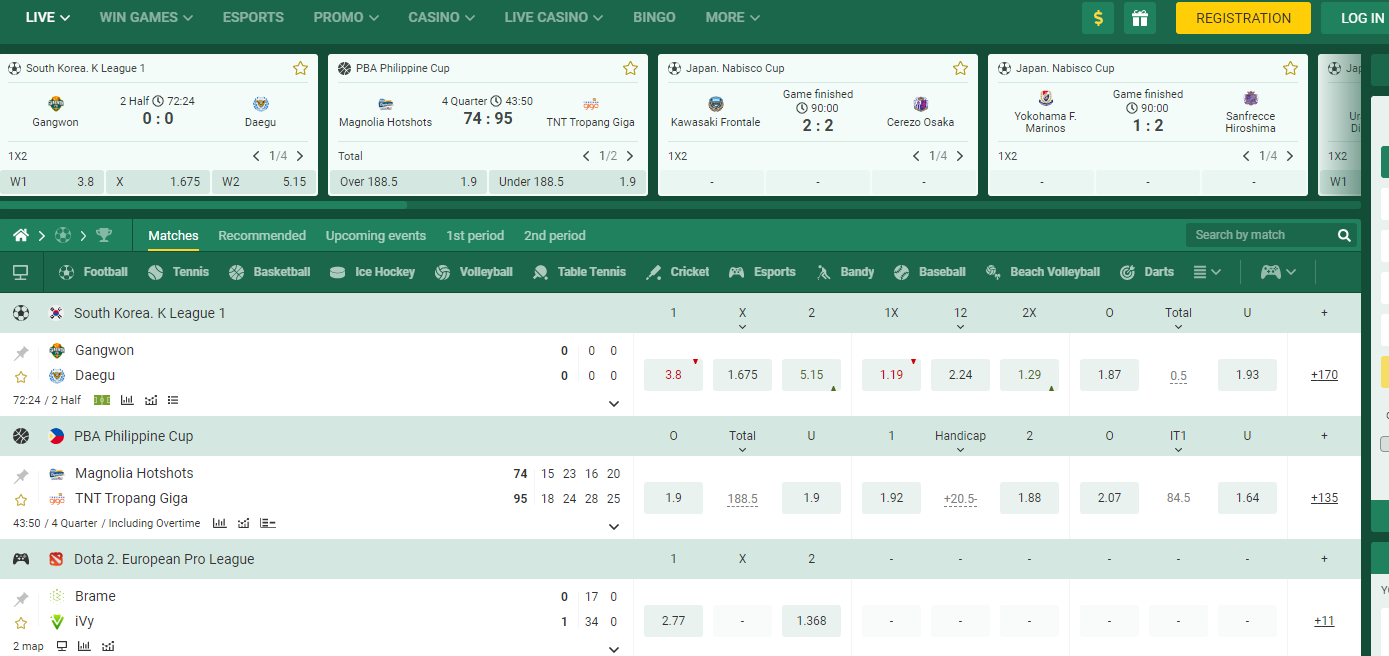Select the 1.368 odds for iVy
This screenshot has height=656, width=1389.
pyautogui.click(x=811, y=621)
